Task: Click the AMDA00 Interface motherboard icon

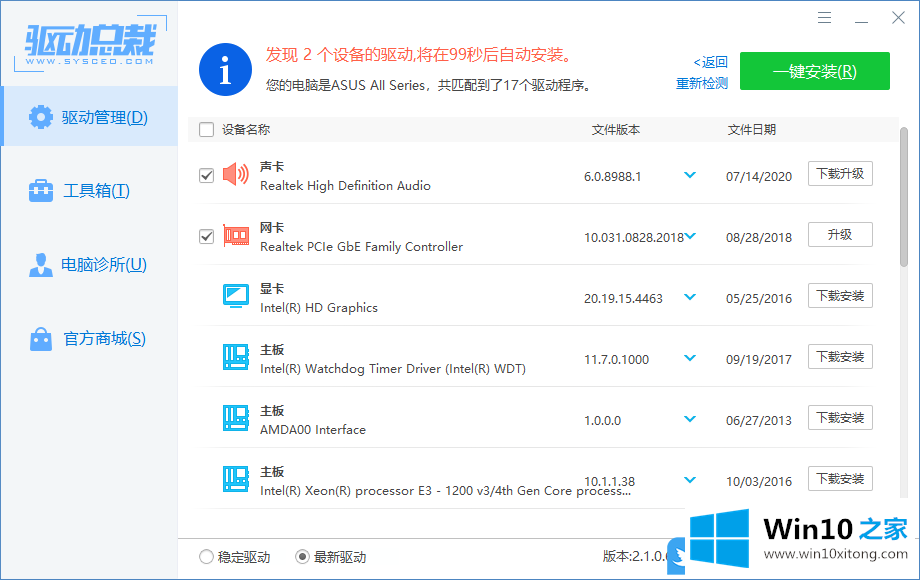Action: pos(236,418)
